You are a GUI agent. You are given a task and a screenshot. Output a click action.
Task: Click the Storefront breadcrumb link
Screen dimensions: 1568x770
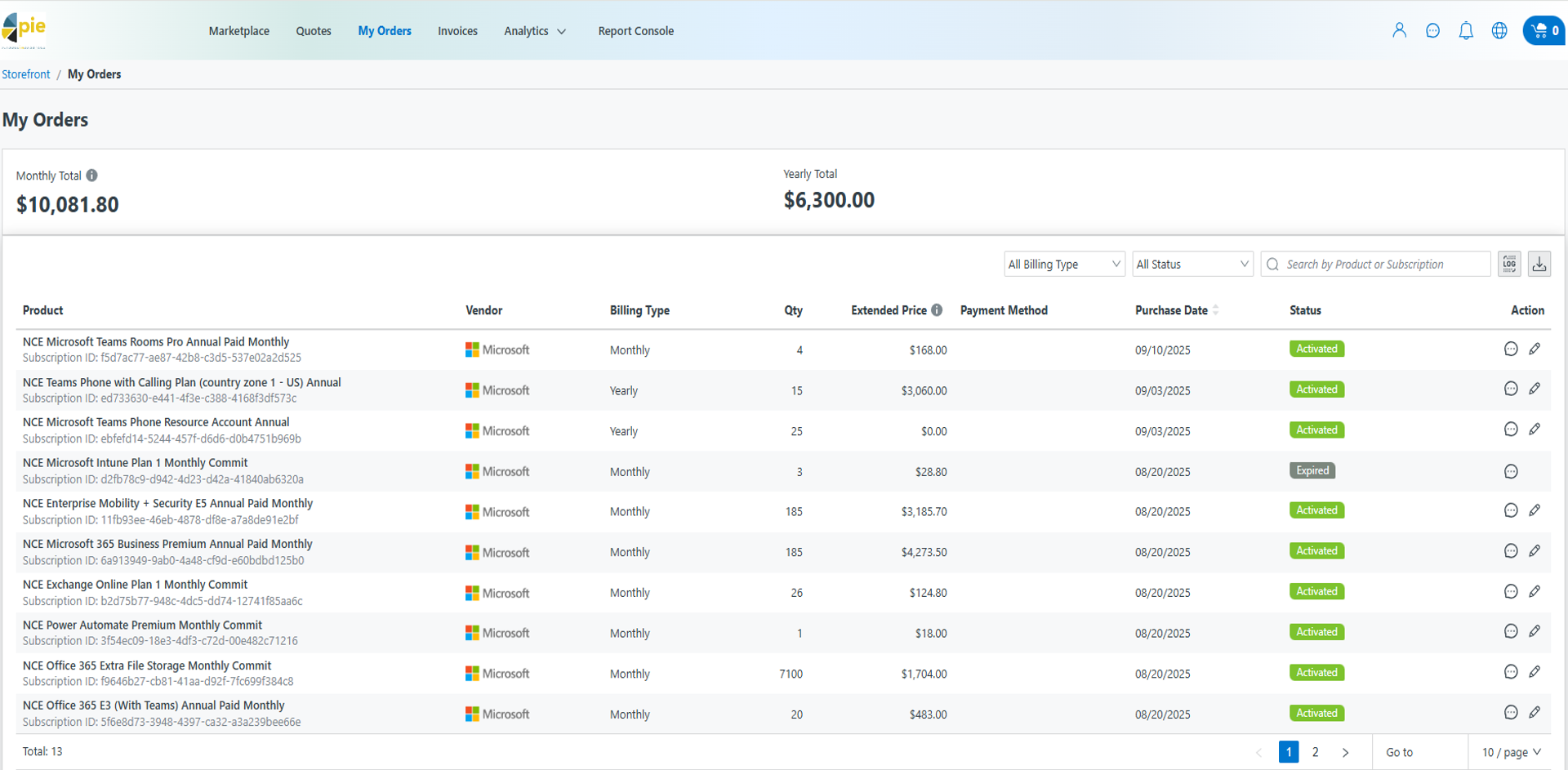click(x=26, y=74)
